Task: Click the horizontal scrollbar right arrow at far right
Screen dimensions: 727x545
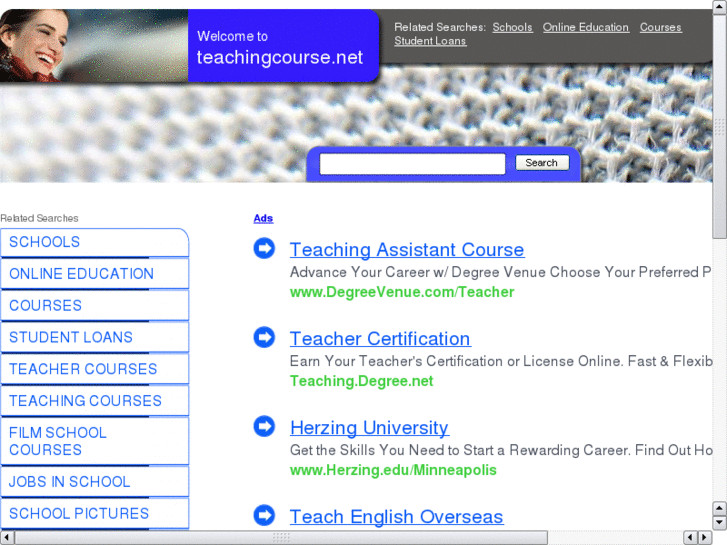Action: pyautogui.click(x=705, y=538)
